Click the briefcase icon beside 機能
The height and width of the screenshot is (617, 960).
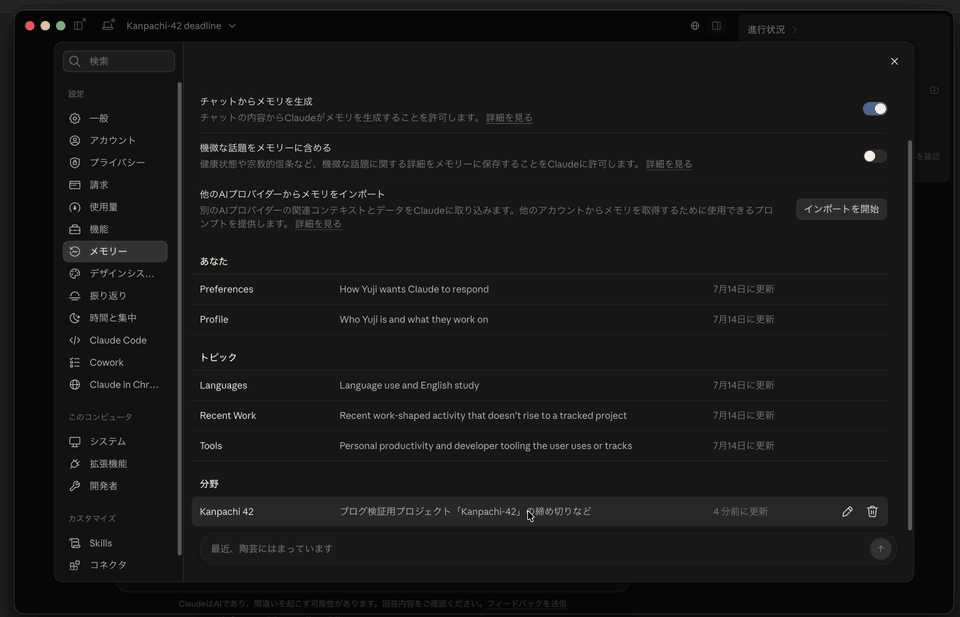(75, 229)
